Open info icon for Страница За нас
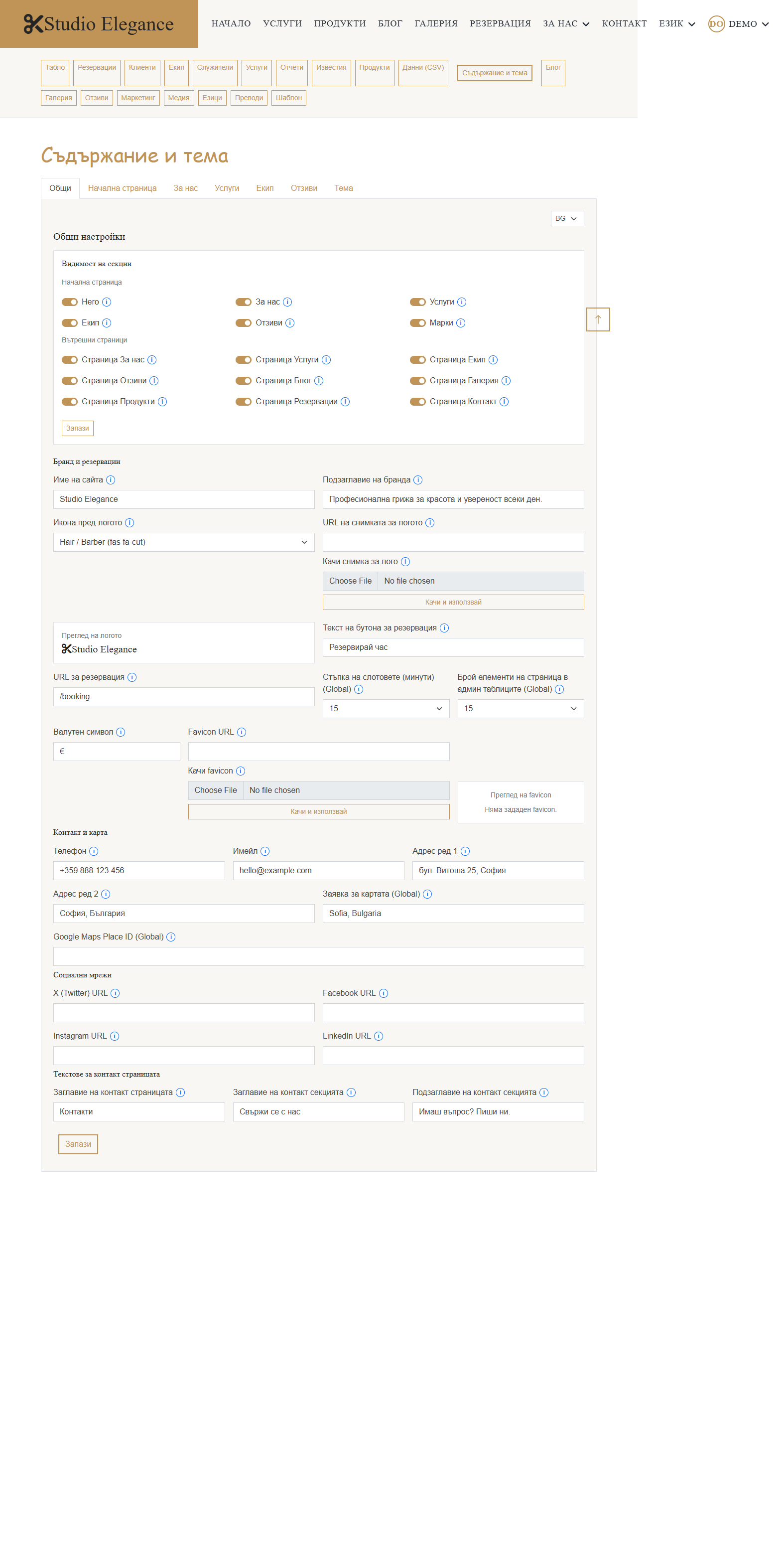Viewport: 784px width, 1557px height. pyautogui.click(x=151, y=360)
